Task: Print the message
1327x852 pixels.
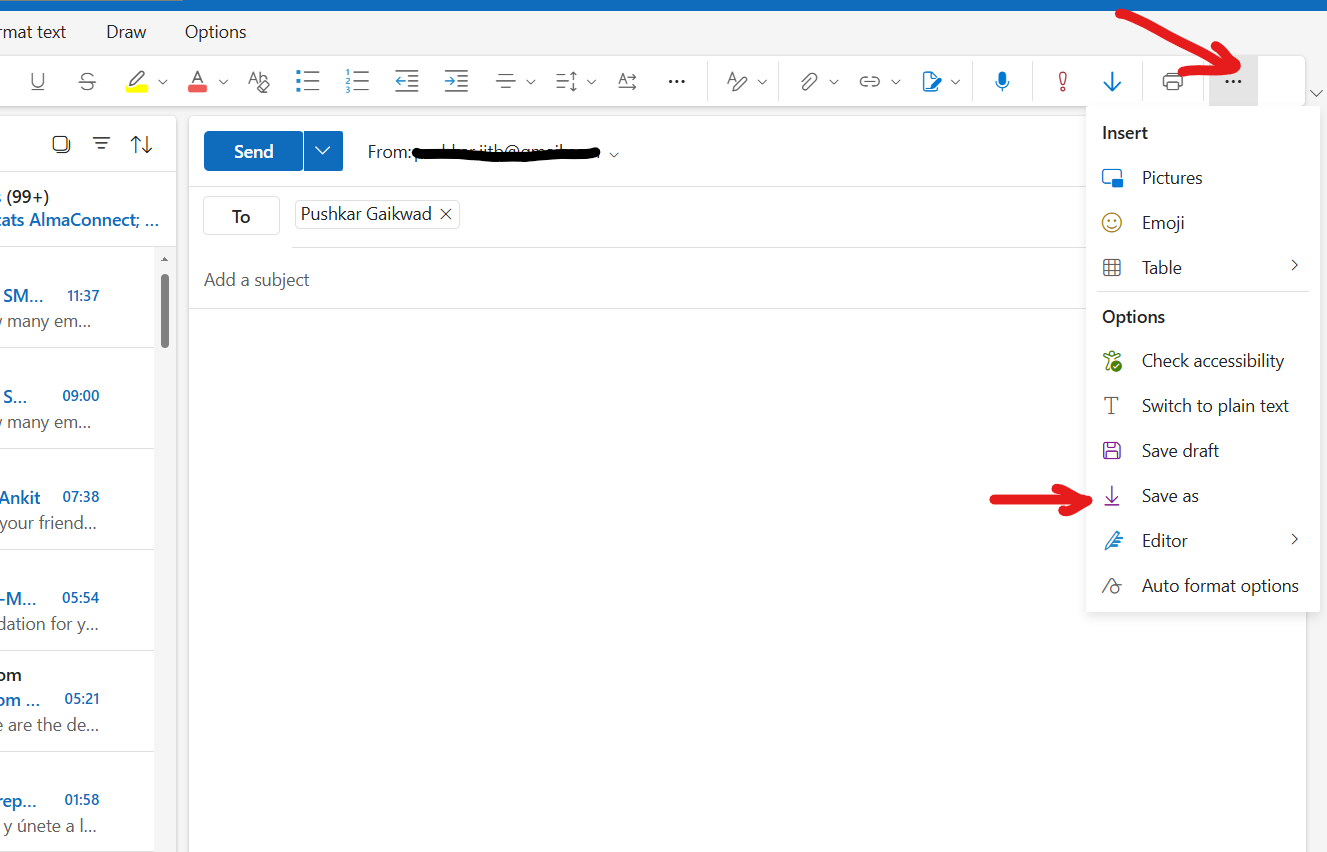Action: (x=1172, y=81)
